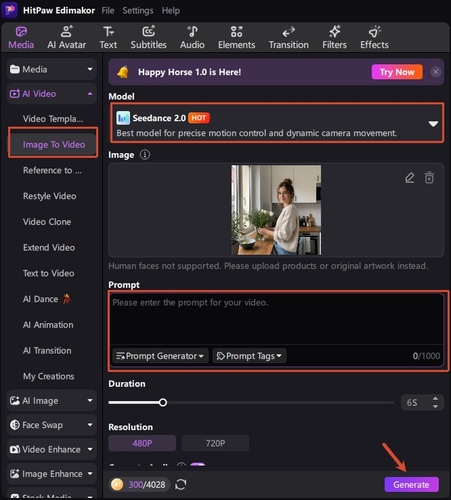451x500 pixels.
Task: Open the Elements tab
Action: 236,37
